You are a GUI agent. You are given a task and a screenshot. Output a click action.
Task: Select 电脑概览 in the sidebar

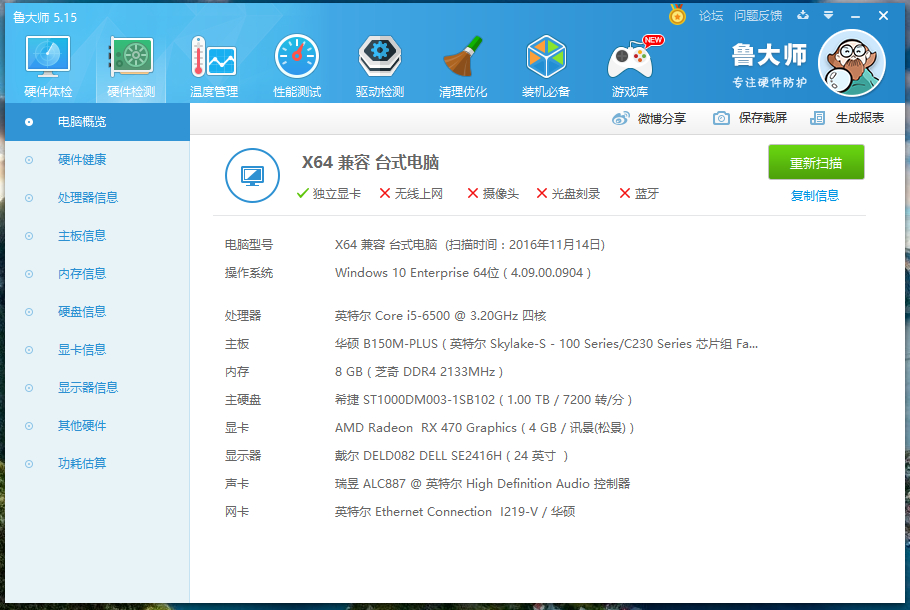(x=98, y=122)
